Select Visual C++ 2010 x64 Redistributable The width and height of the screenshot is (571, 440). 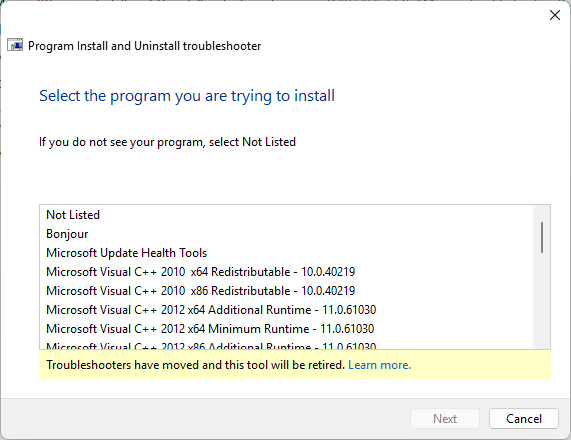[286, 272]
